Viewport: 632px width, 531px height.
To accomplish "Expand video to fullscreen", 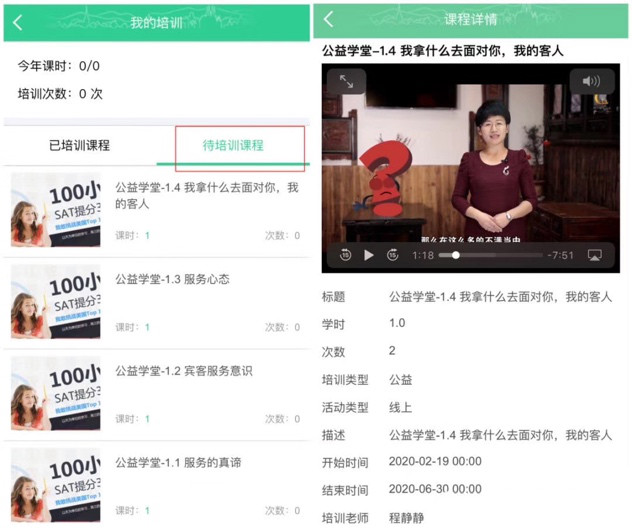I will click(346, 82).
